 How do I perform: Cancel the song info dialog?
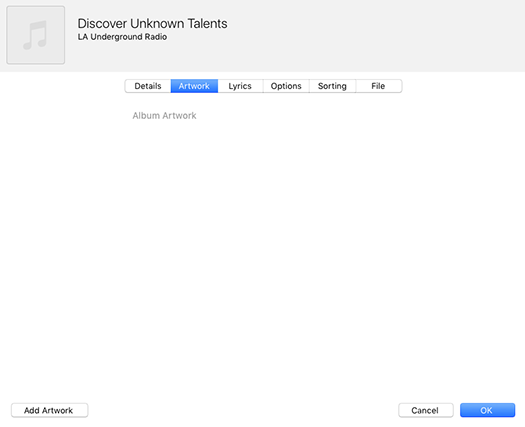click(x=426, y=410)
